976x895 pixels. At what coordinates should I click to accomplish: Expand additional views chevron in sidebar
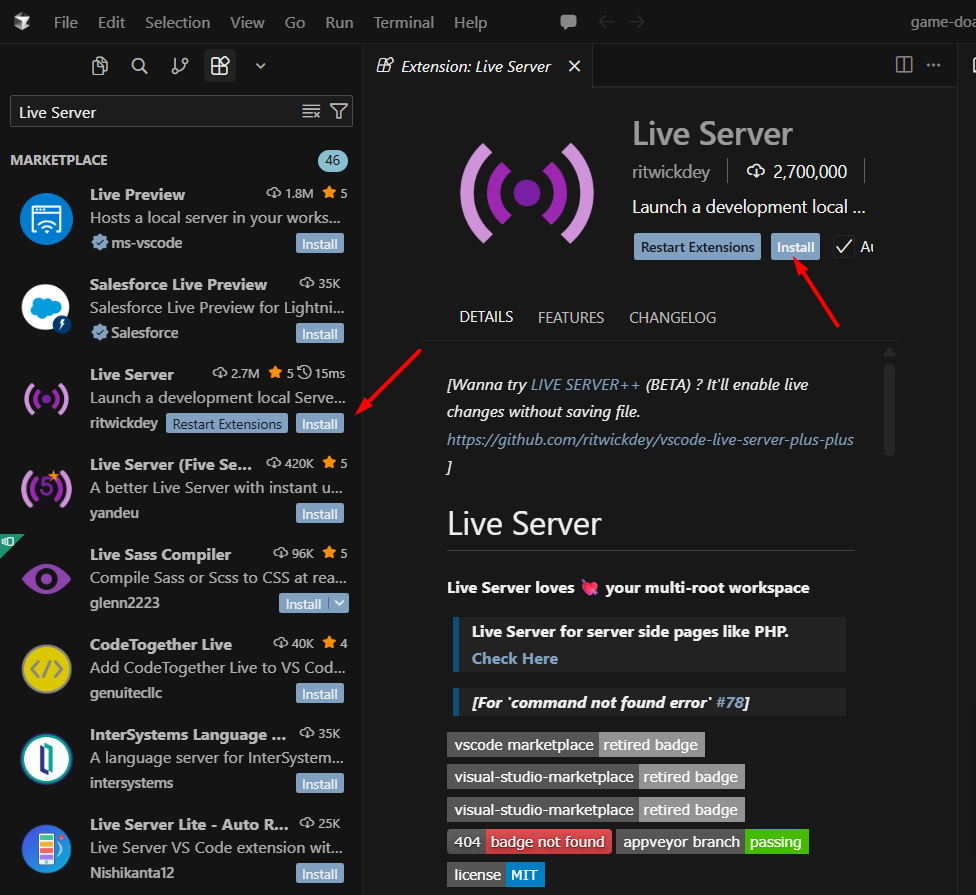click(260, 66)
